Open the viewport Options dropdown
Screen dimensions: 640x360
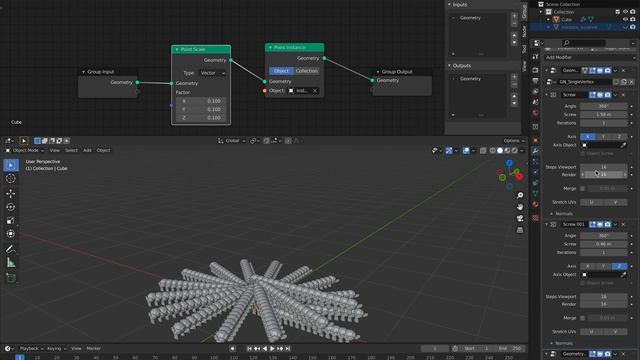(x=513, y=141)
